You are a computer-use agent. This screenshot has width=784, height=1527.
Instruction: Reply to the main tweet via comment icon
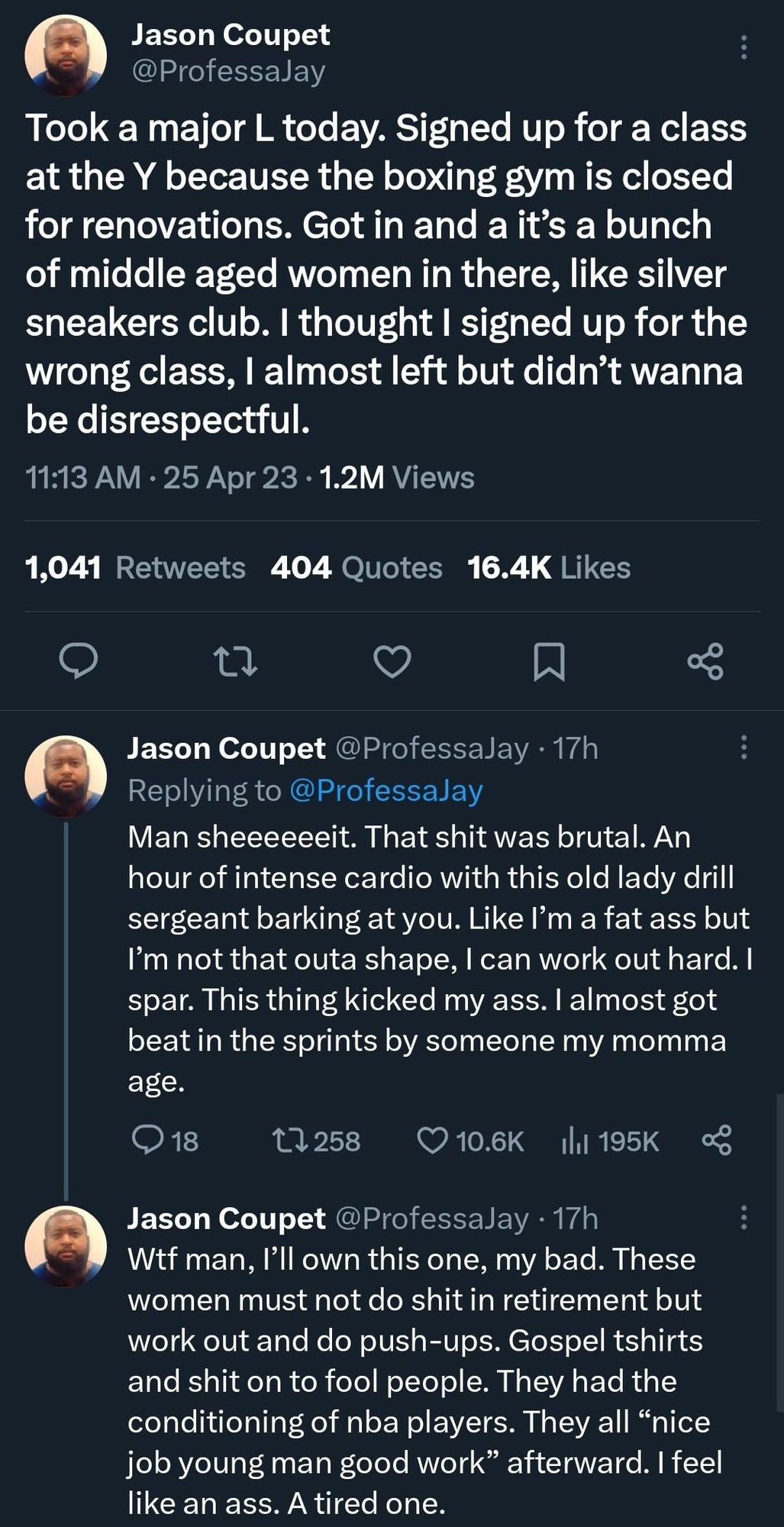[79, 661]
